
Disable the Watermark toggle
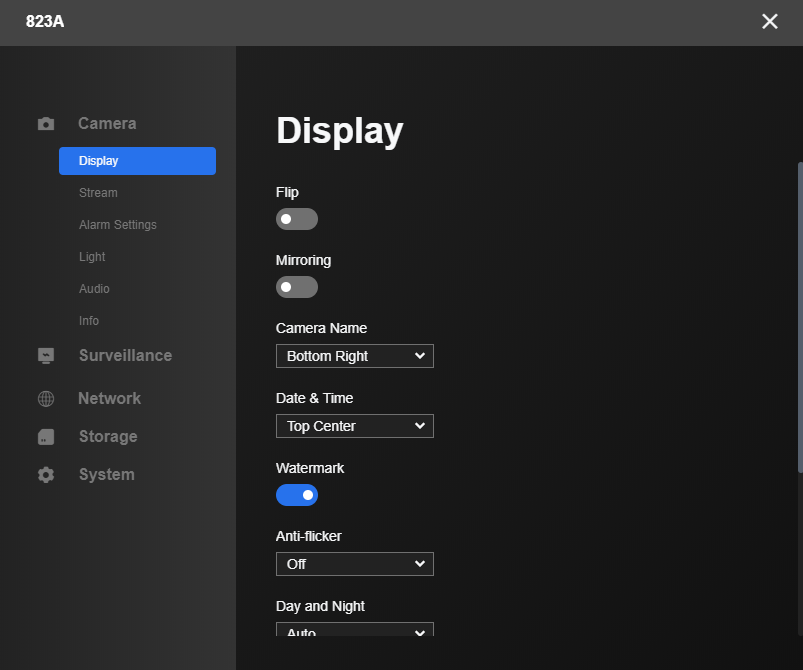coord(297,495)
